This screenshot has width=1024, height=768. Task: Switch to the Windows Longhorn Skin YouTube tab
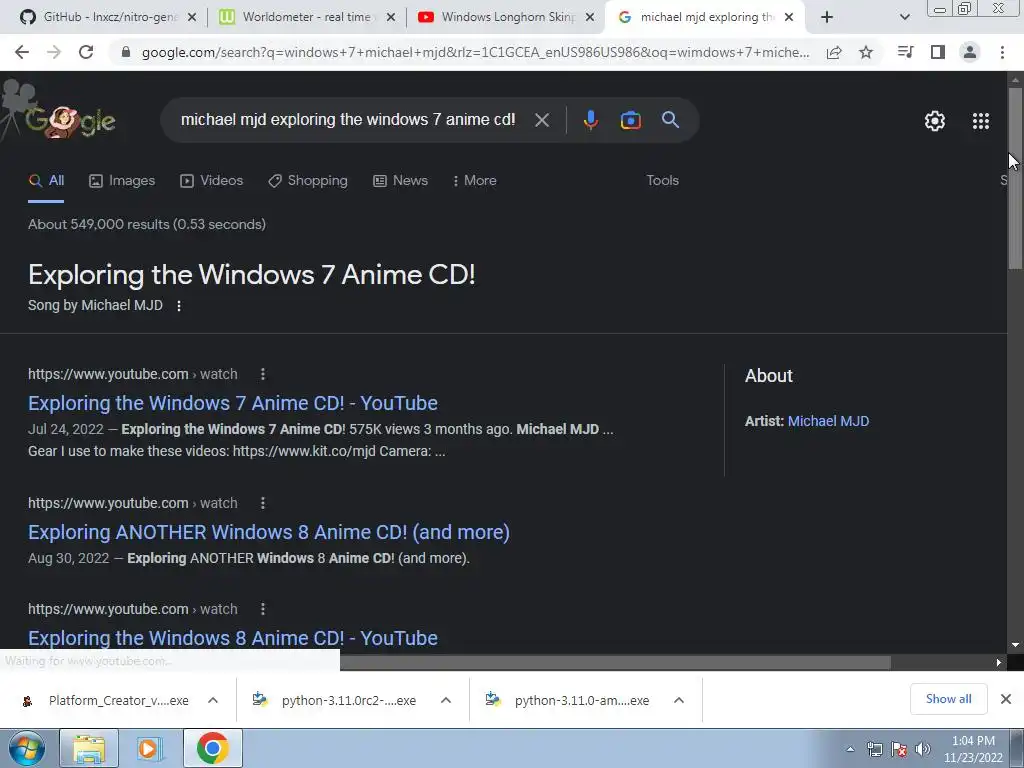click(x=506, y=18)
